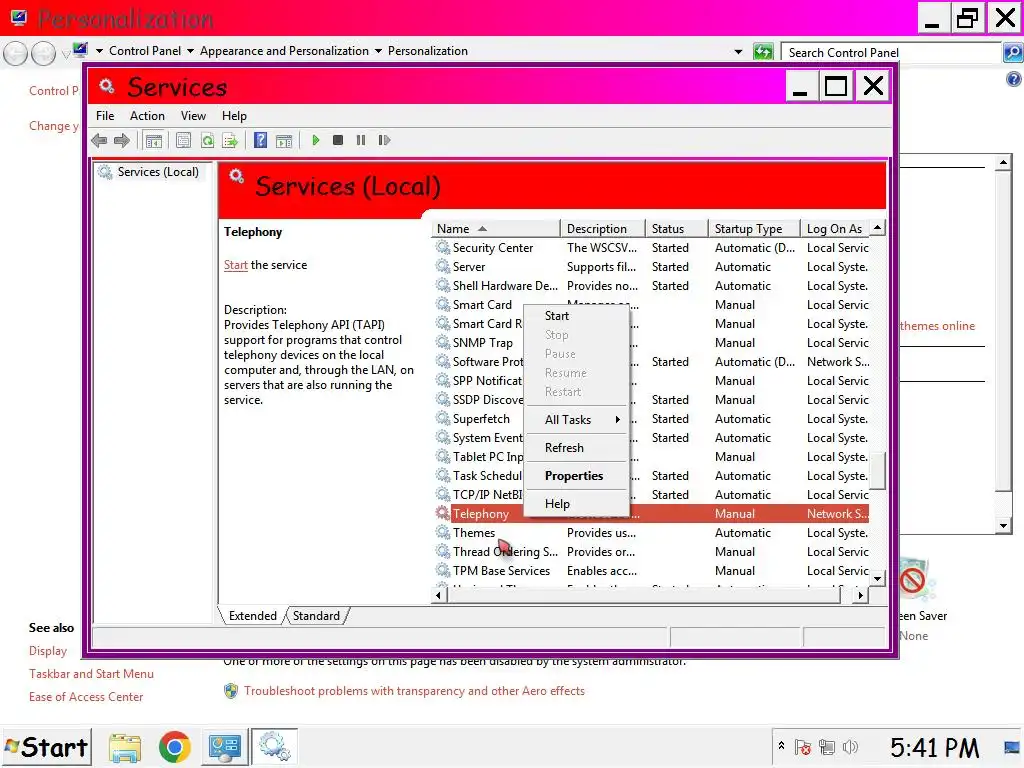Select the Themes service row
The width and height of the screenshot is (1024, 768).
click(x=651, y=533)
